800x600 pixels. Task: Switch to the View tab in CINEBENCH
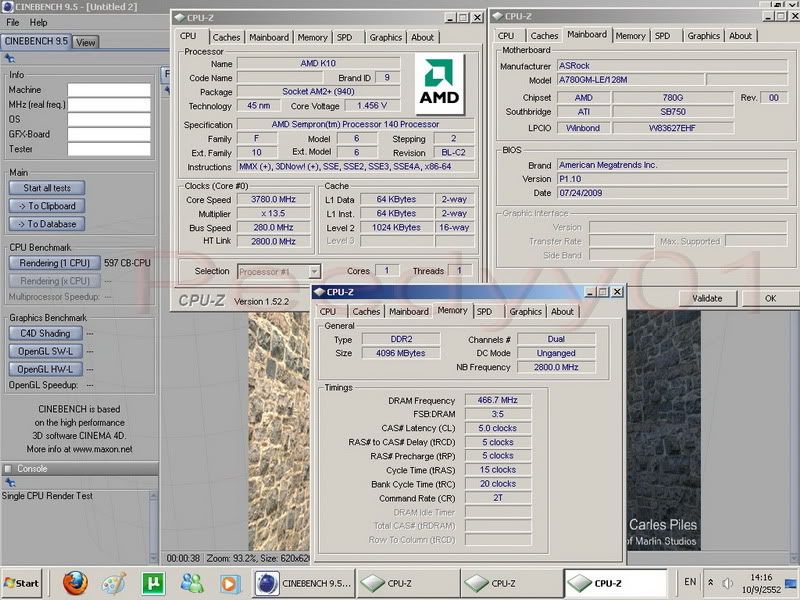(85, 42)
